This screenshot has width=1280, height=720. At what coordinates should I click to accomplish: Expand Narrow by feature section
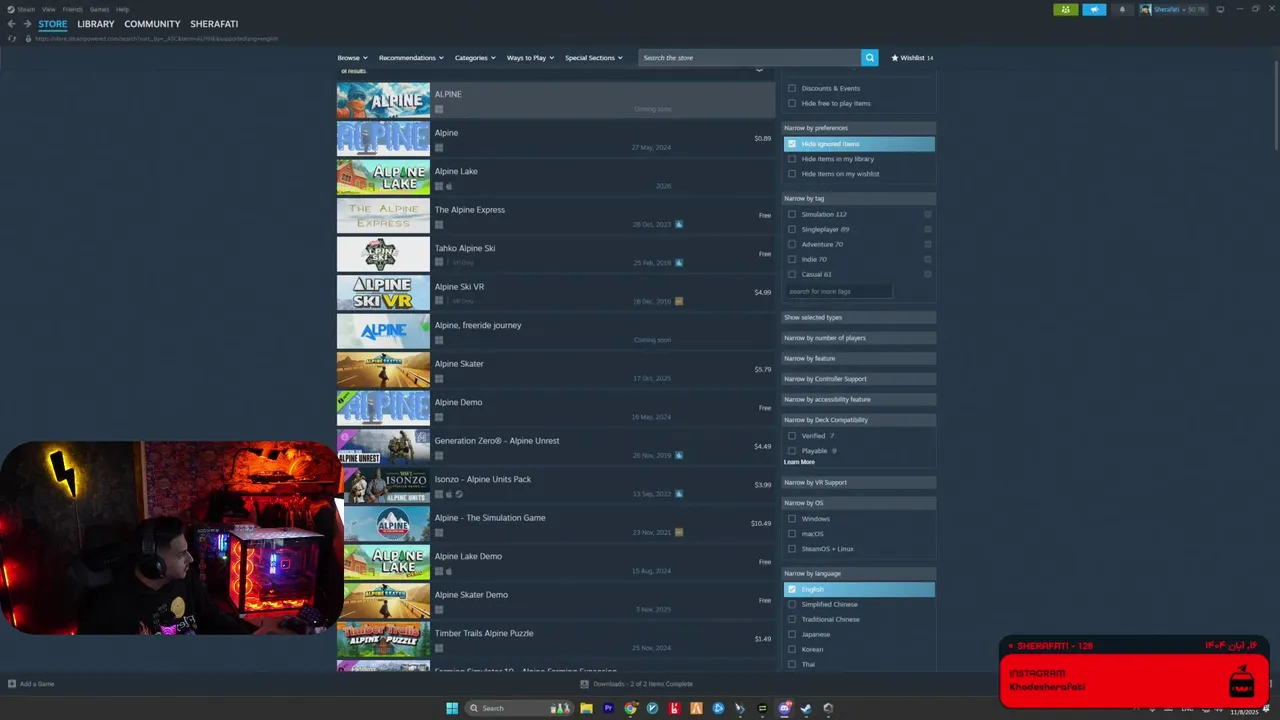pyautogui.click(x=859, y=358)
